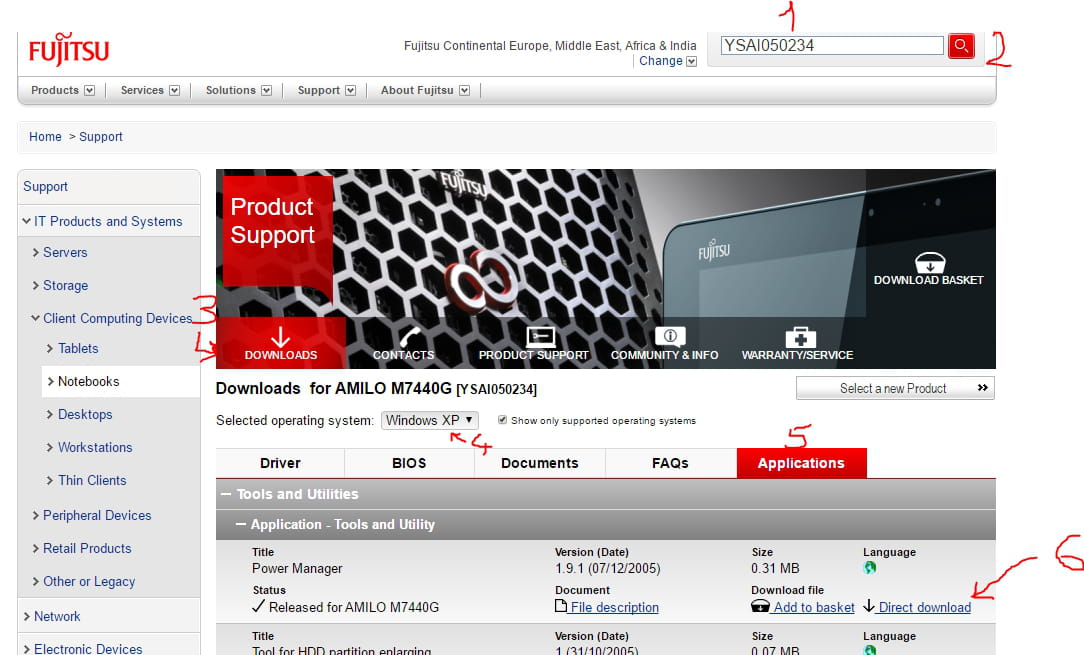Click the Contacts phone icon
This screenshot has height=655, width=1084.
(409, 336)
